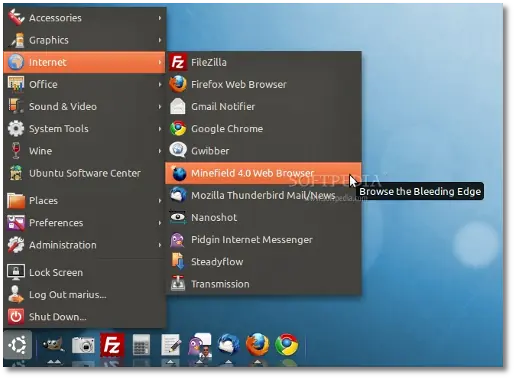Click the Thunderbird icon in the submenu
The height and width of the screenshot is (378, 514).
178,195
